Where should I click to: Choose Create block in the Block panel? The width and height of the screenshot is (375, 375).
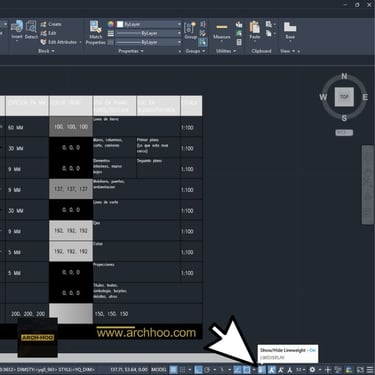click(51, 24)
